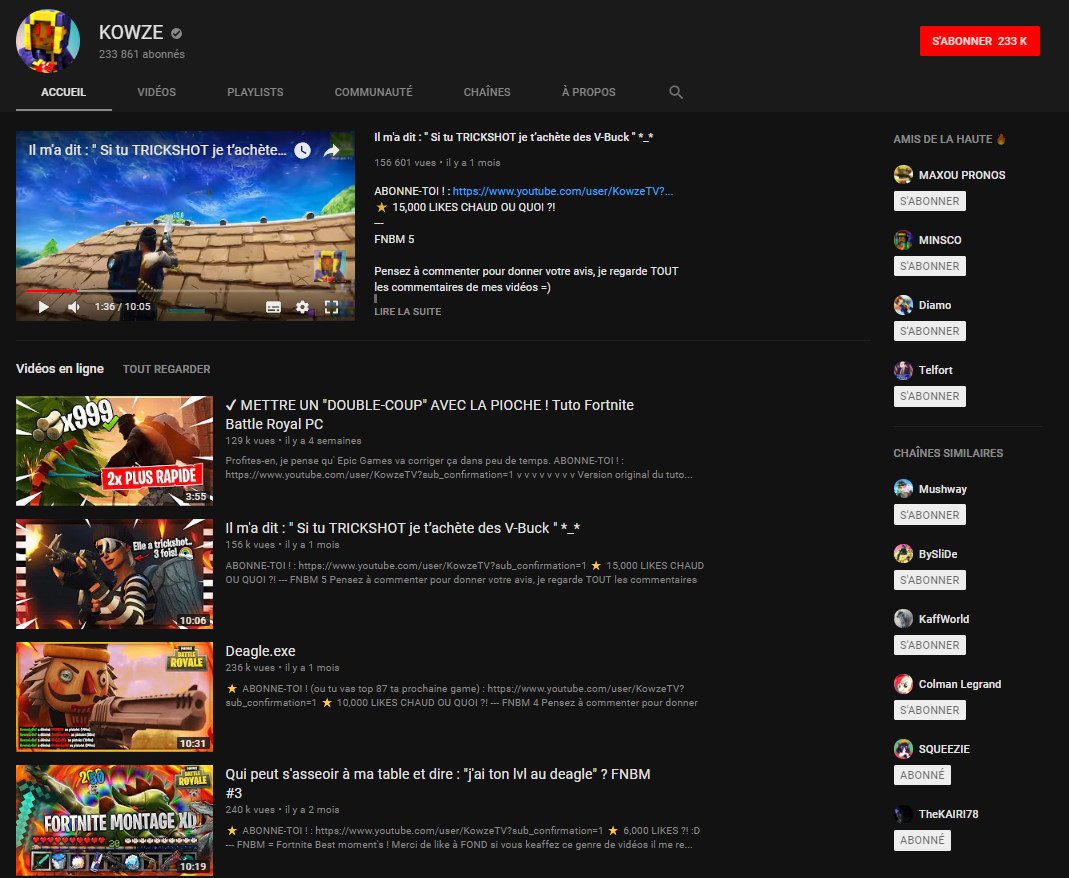Open the CHAÎNES tab

pyautogui.click(x=487, y=92)
